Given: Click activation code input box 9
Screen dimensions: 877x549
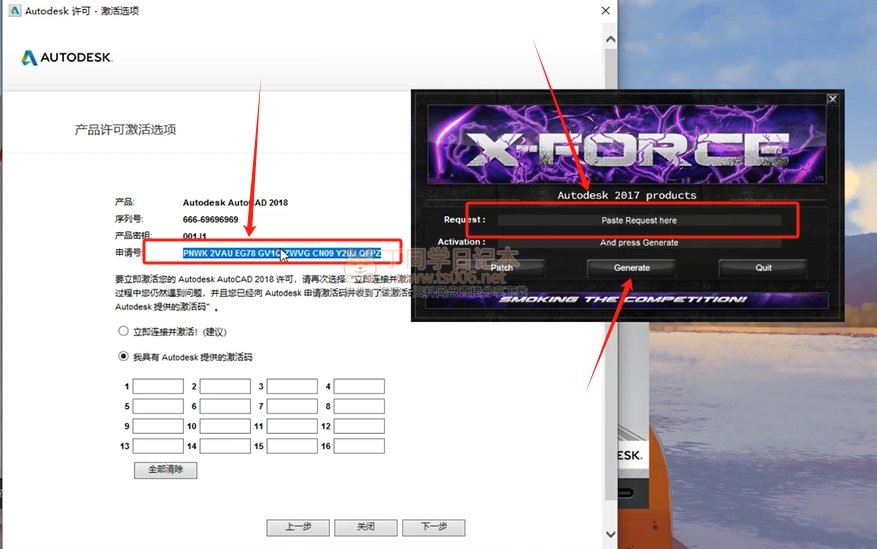Looking at the screenshot, I should [158, 426].
